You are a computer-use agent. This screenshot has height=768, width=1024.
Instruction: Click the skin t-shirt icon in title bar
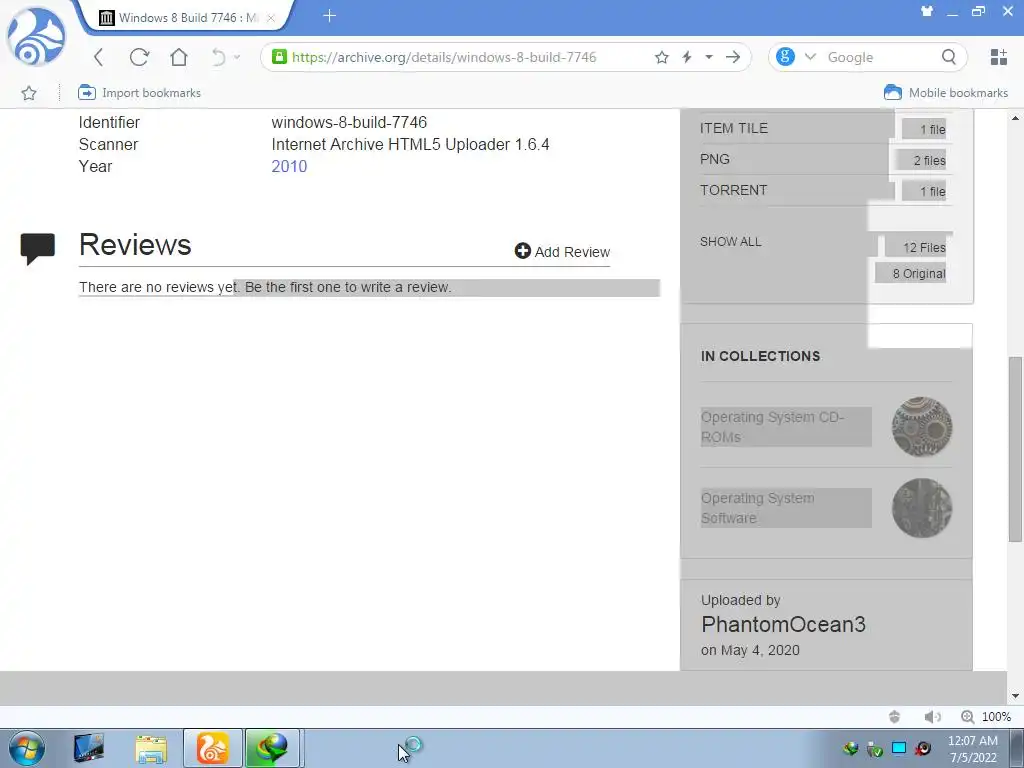click(927, 11)
